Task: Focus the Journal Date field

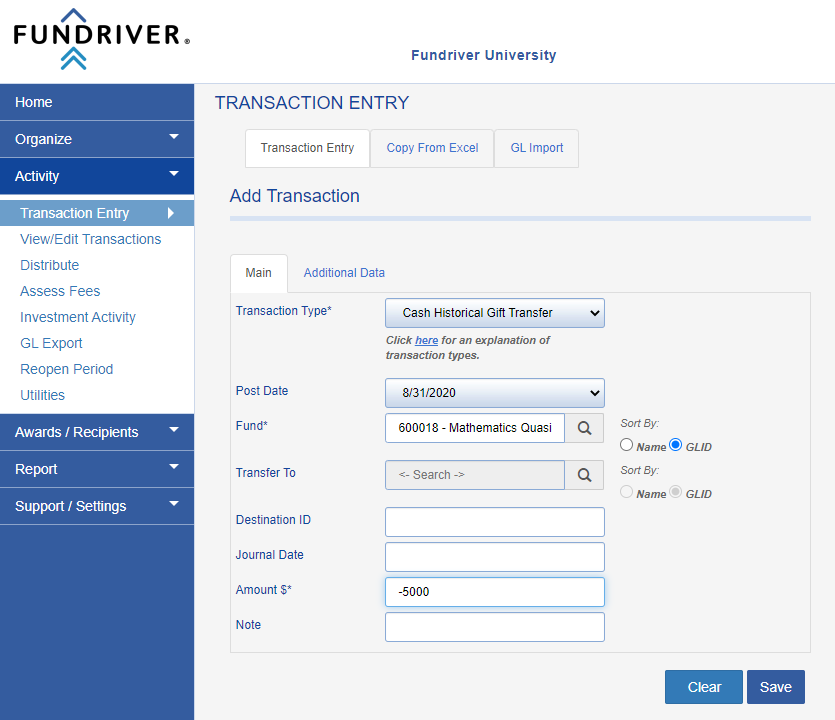Action: 495,557
